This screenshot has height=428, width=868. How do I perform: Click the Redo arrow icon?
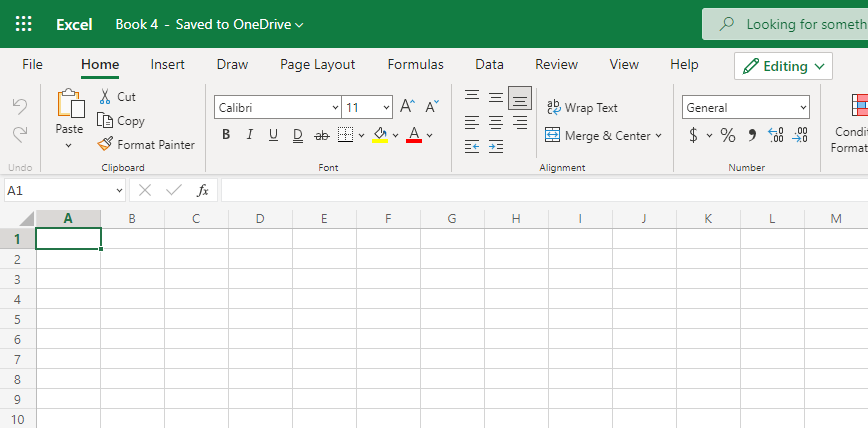pyautogui.click(x=20, y=133)
